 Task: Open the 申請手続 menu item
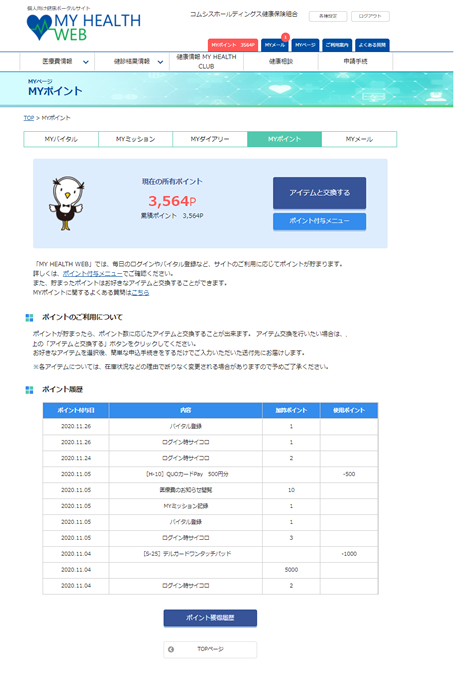(x=355, y=61)
